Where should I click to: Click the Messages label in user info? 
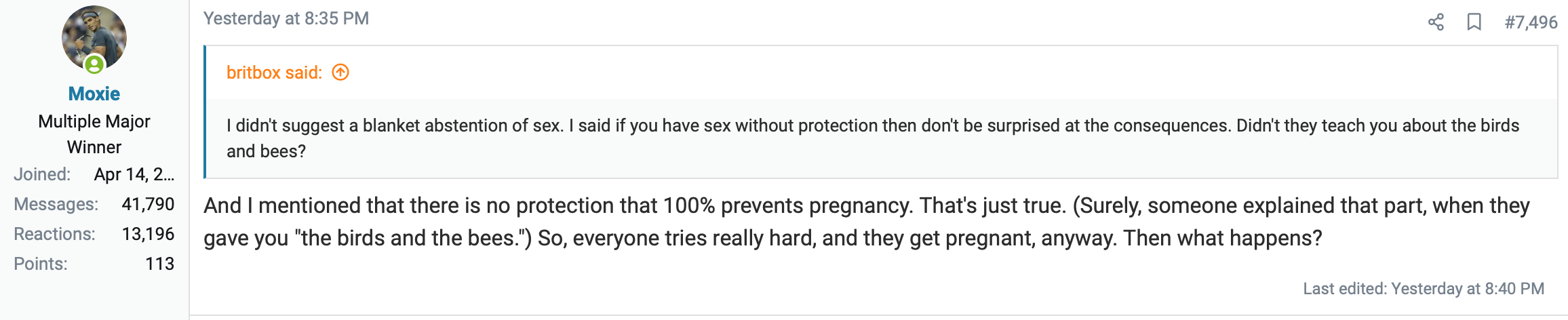point(56,204)
